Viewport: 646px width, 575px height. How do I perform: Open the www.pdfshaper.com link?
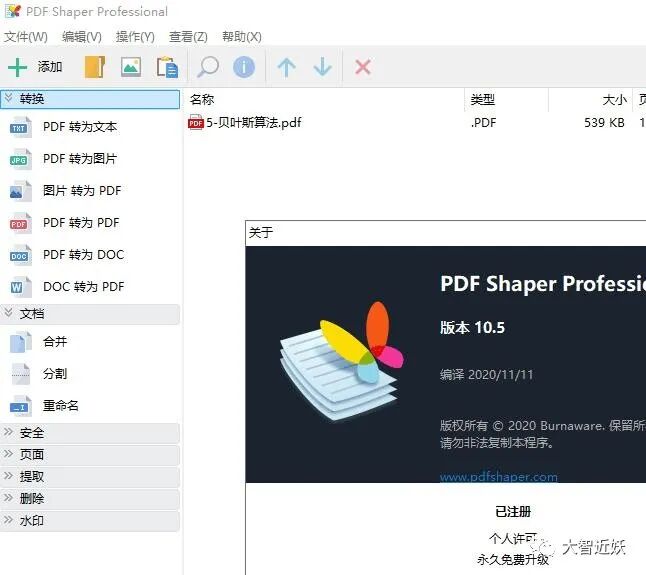[x=499, y=477]
